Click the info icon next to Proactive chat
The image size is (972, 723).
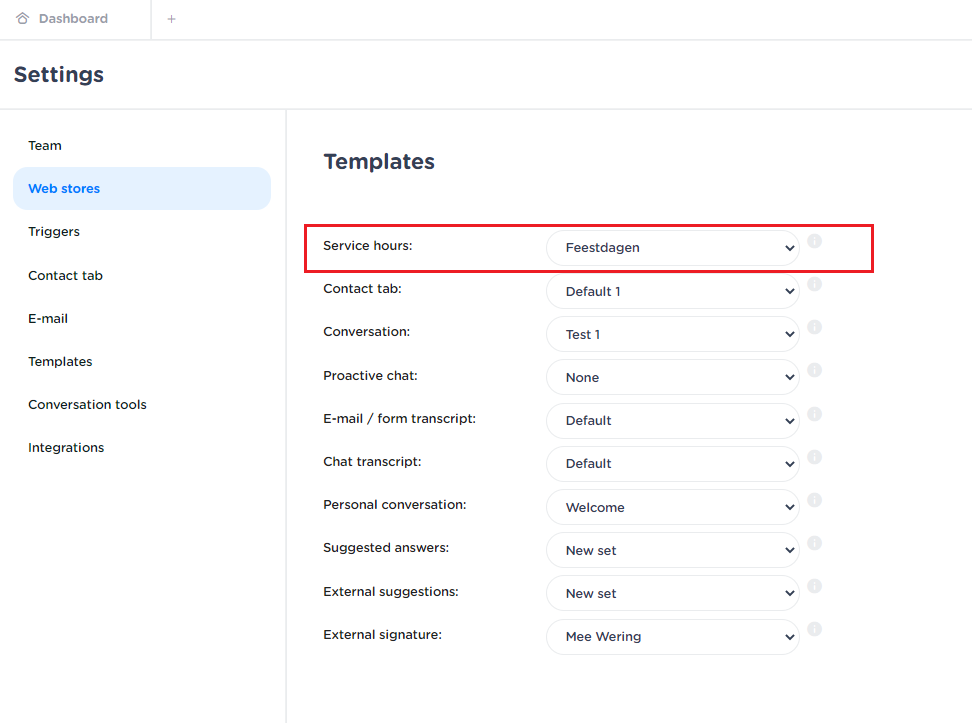click(x=814, y=370)
